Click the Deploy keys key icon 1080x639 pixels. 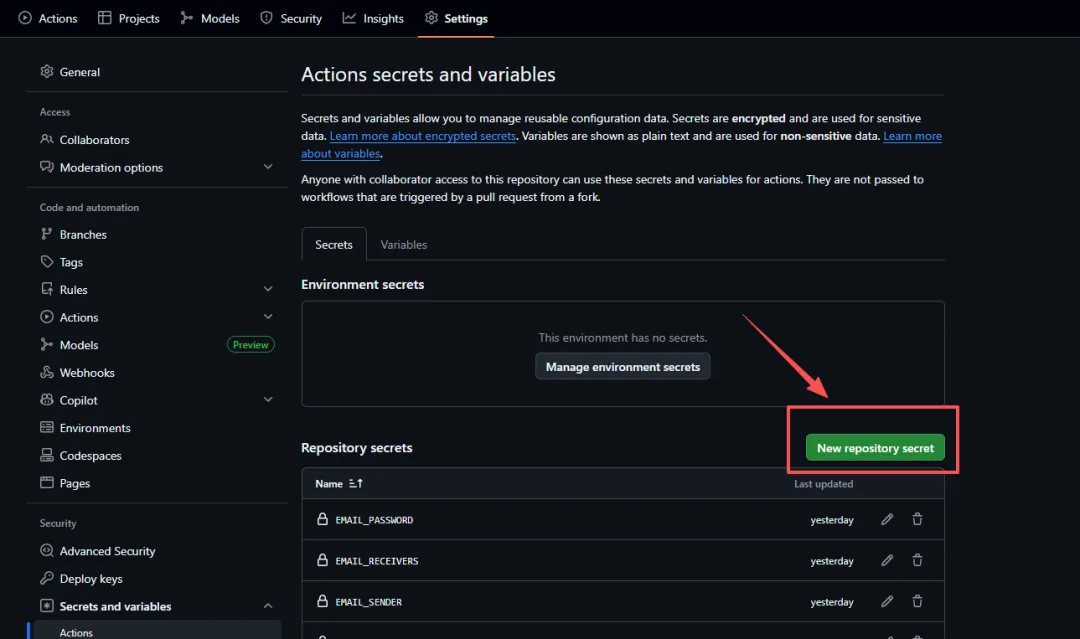pos(47,579)
